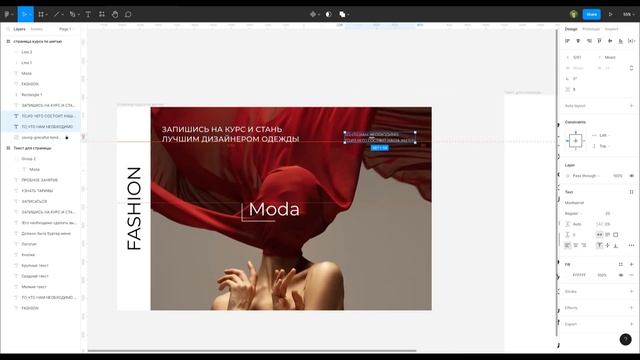Toggle constrain proportions link icon
The image size is (640, 360).
point(631,68)
